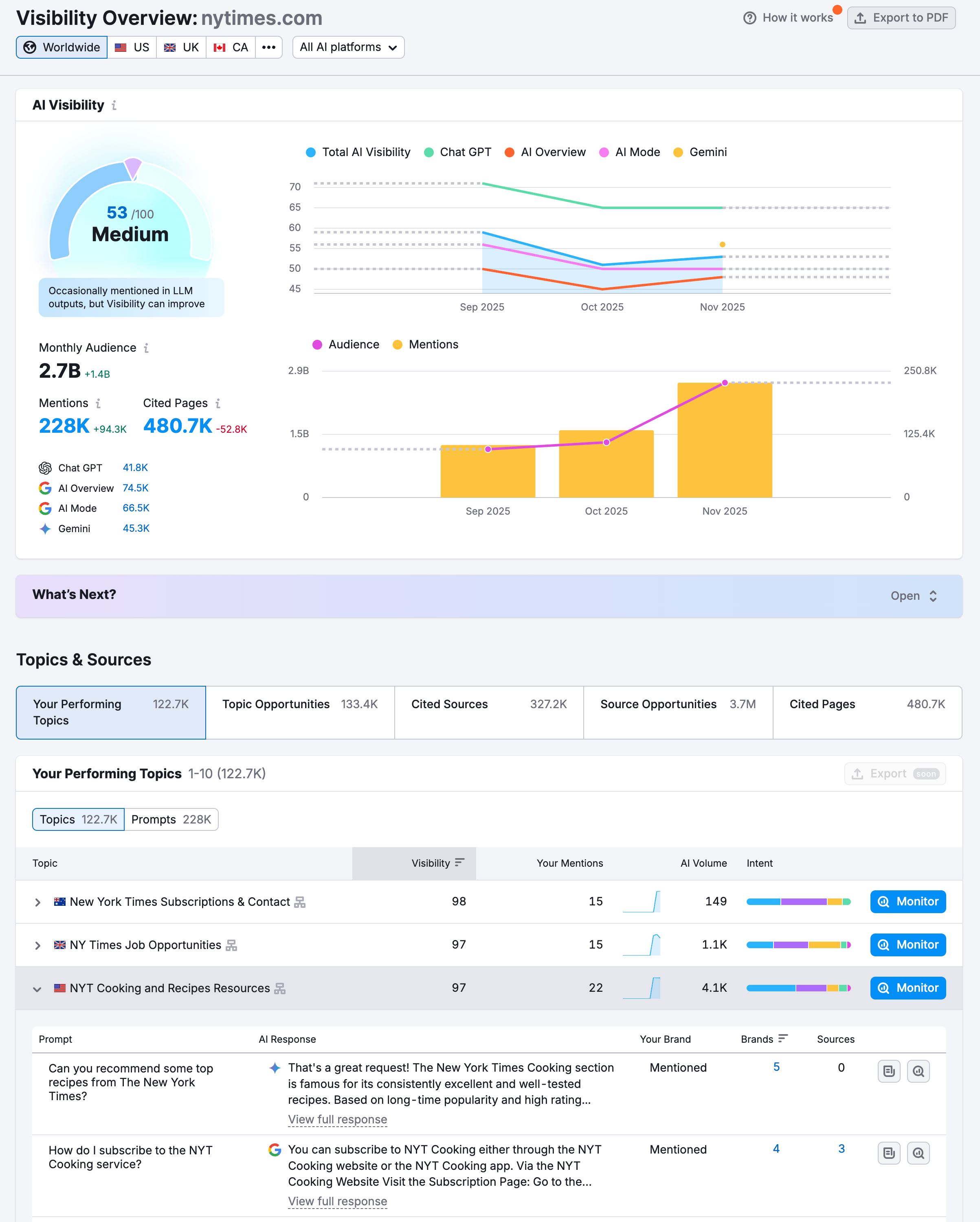Image resolution: width=980 pixels, height=1222 pixels.
Task: Open View full response under the recipes prompt
Action: click(x=337, y=1119)
